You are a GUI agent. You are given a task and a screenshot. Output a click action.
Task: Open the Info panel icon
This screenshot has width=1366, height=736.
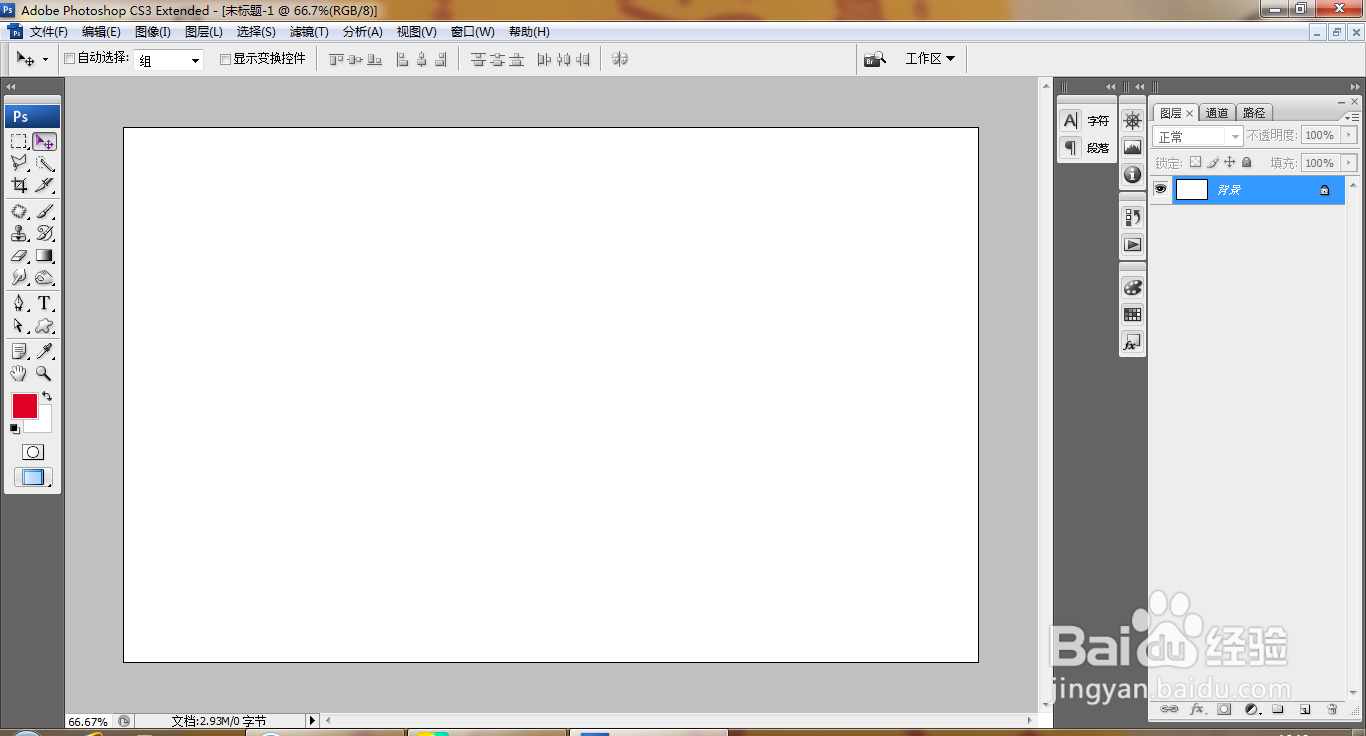point(1132,174)
